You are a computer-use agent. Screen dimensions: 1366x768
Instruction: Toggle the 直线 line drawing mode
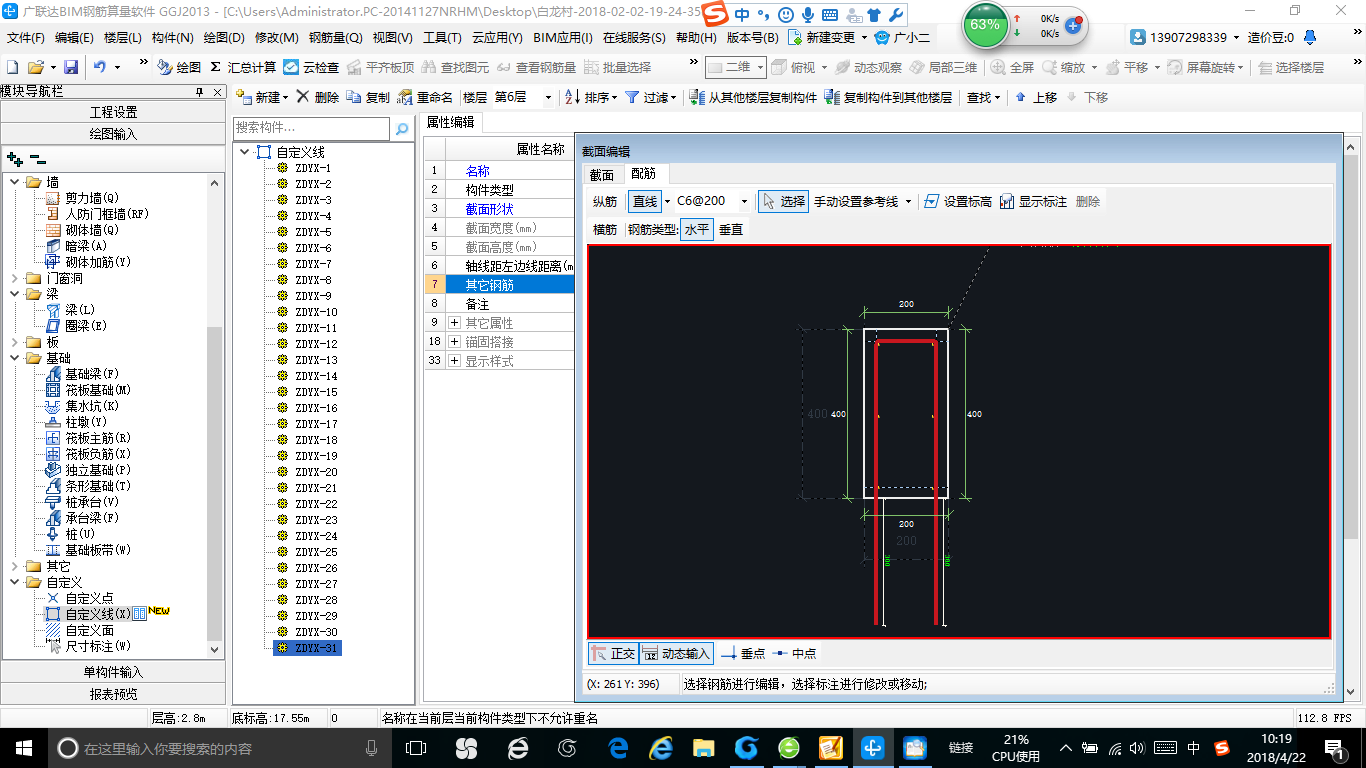tap(645, 201)
